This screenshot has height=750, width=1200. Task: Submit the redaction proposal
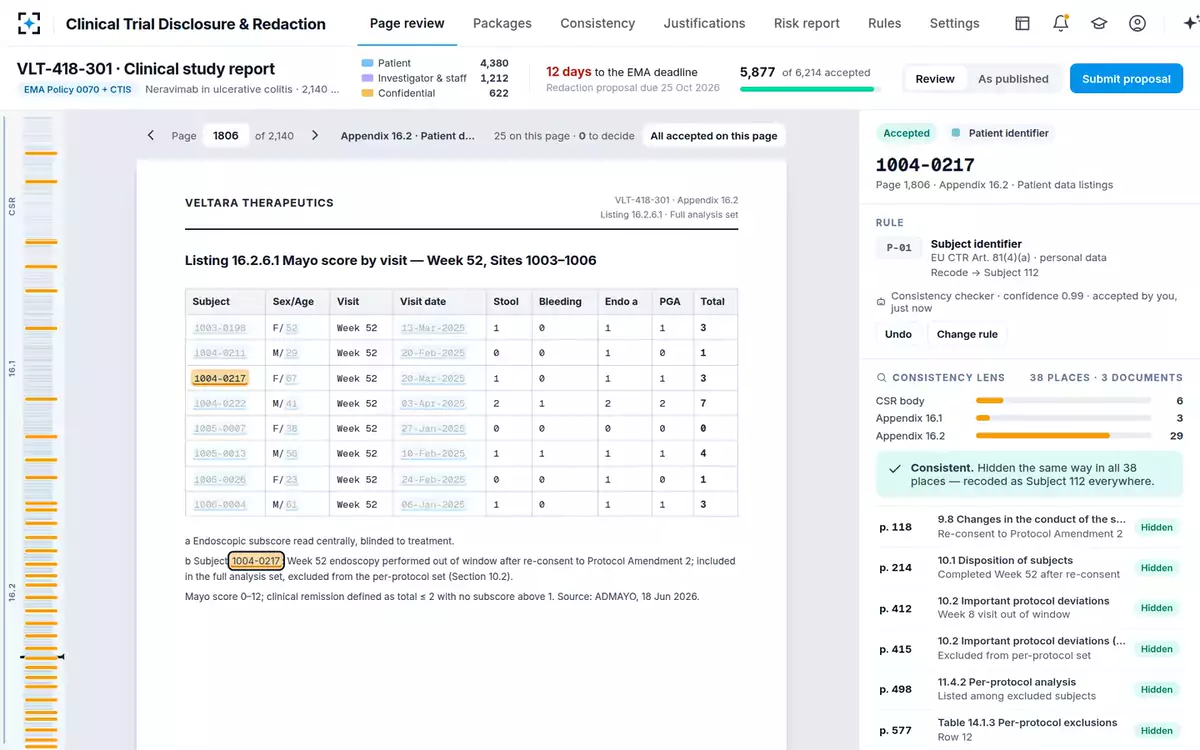(x=1126, y=79)
